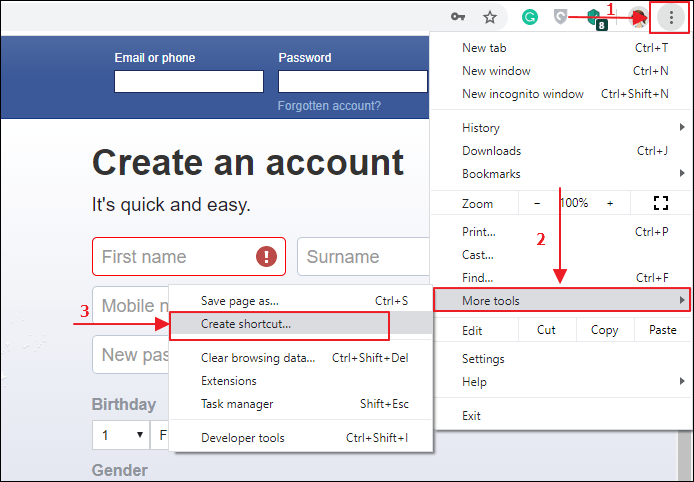Click the page vertical scrollbar
Screen dimensions: 694x482
[684, 456]
